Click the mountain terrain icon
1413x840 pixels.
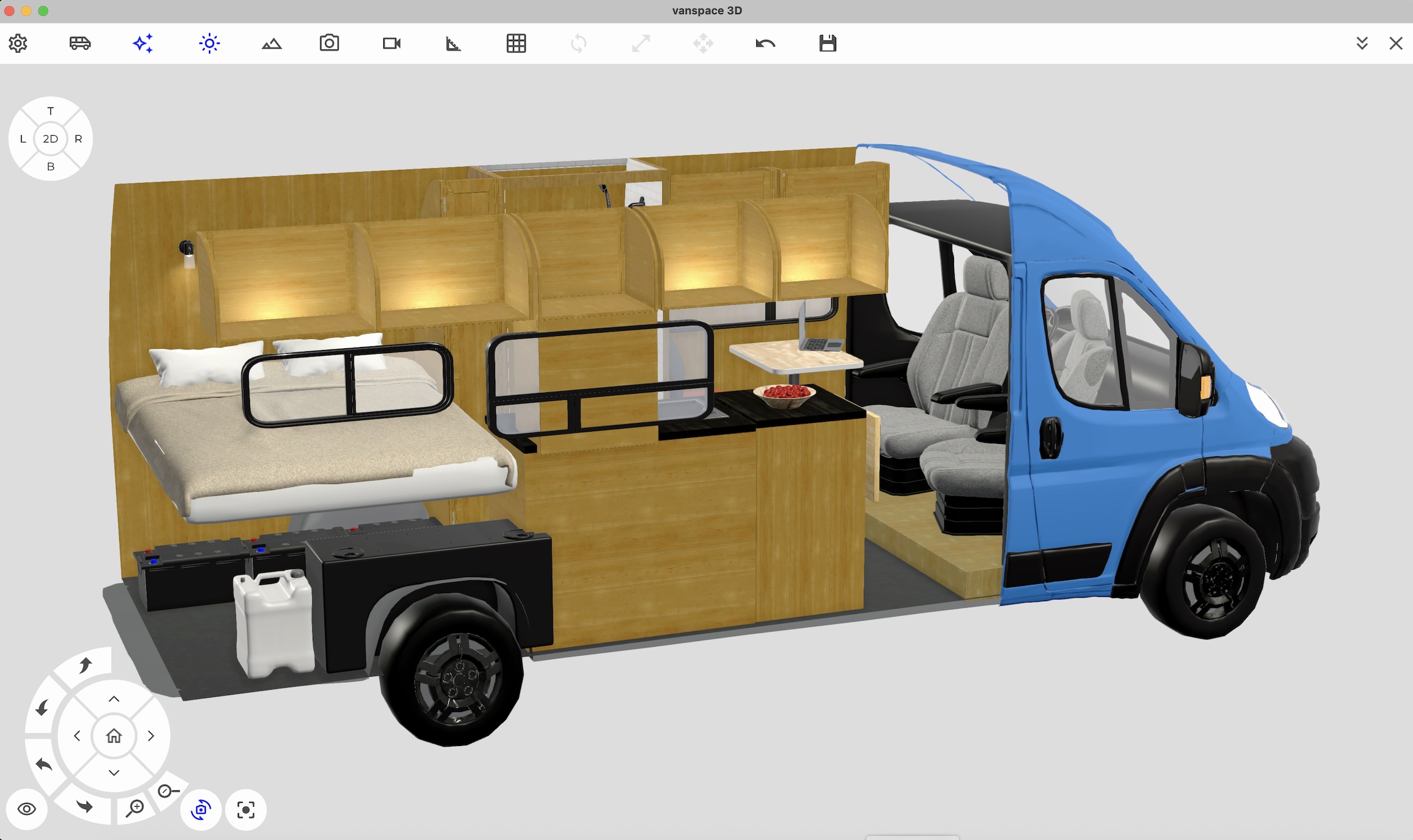coord(272,44)
